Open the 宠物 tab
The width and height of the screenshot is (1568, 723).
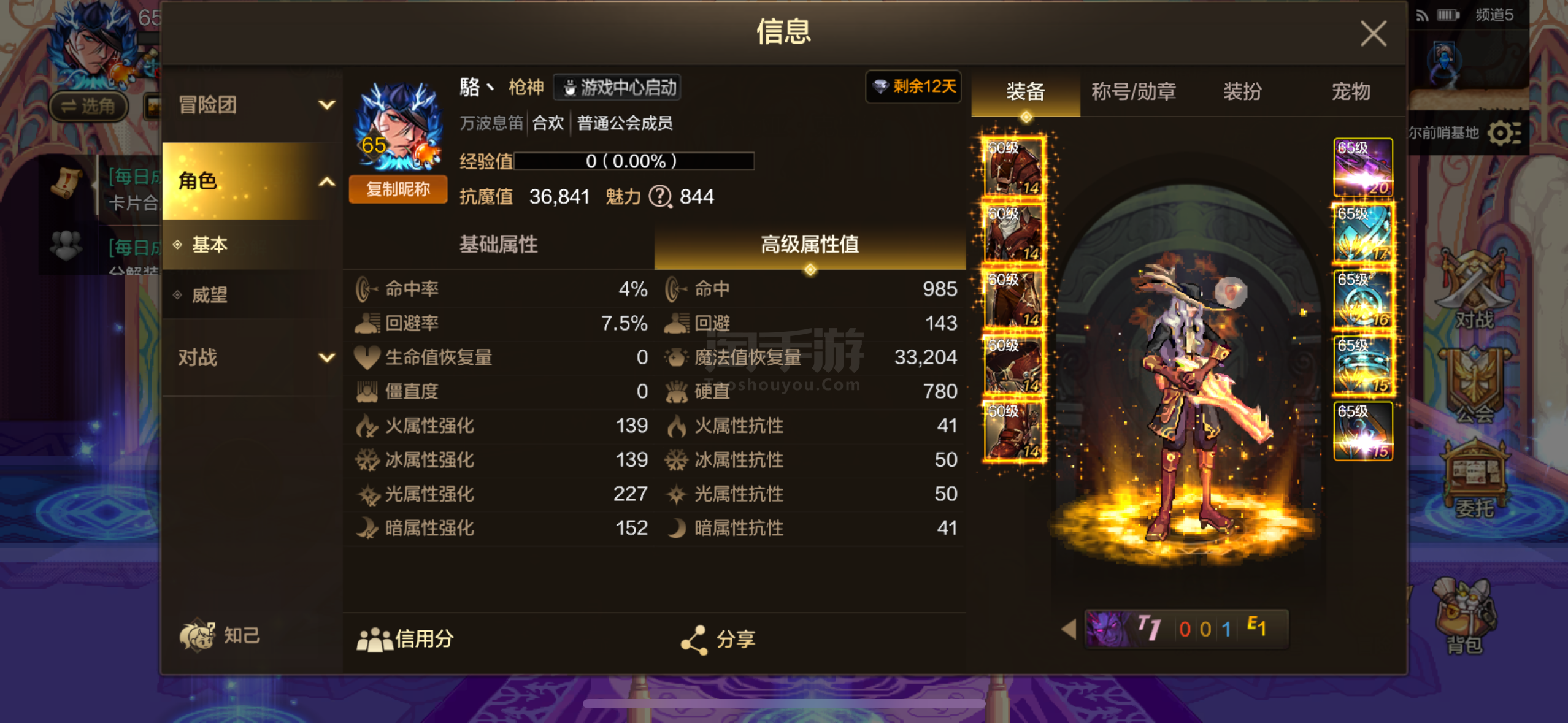pos(1350,91)
